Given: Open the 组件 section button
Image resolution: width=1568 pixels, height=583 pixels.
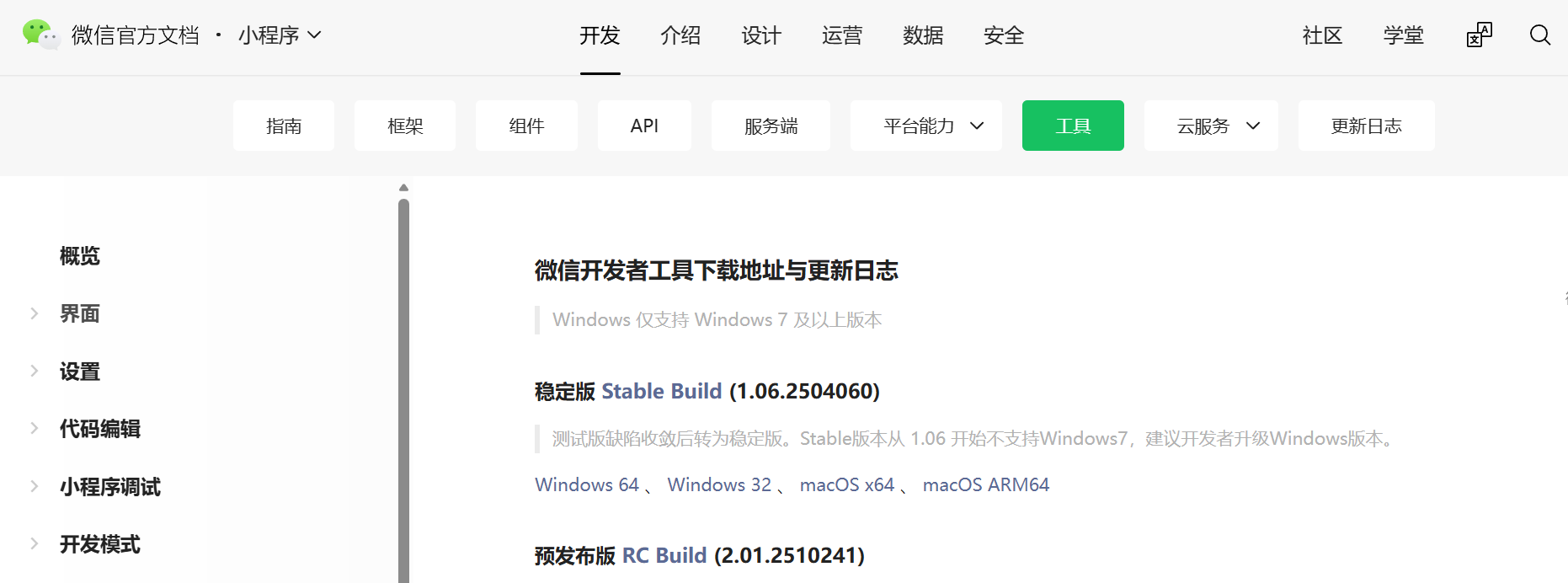Looking at the screenshot, I should coord(526,126).
